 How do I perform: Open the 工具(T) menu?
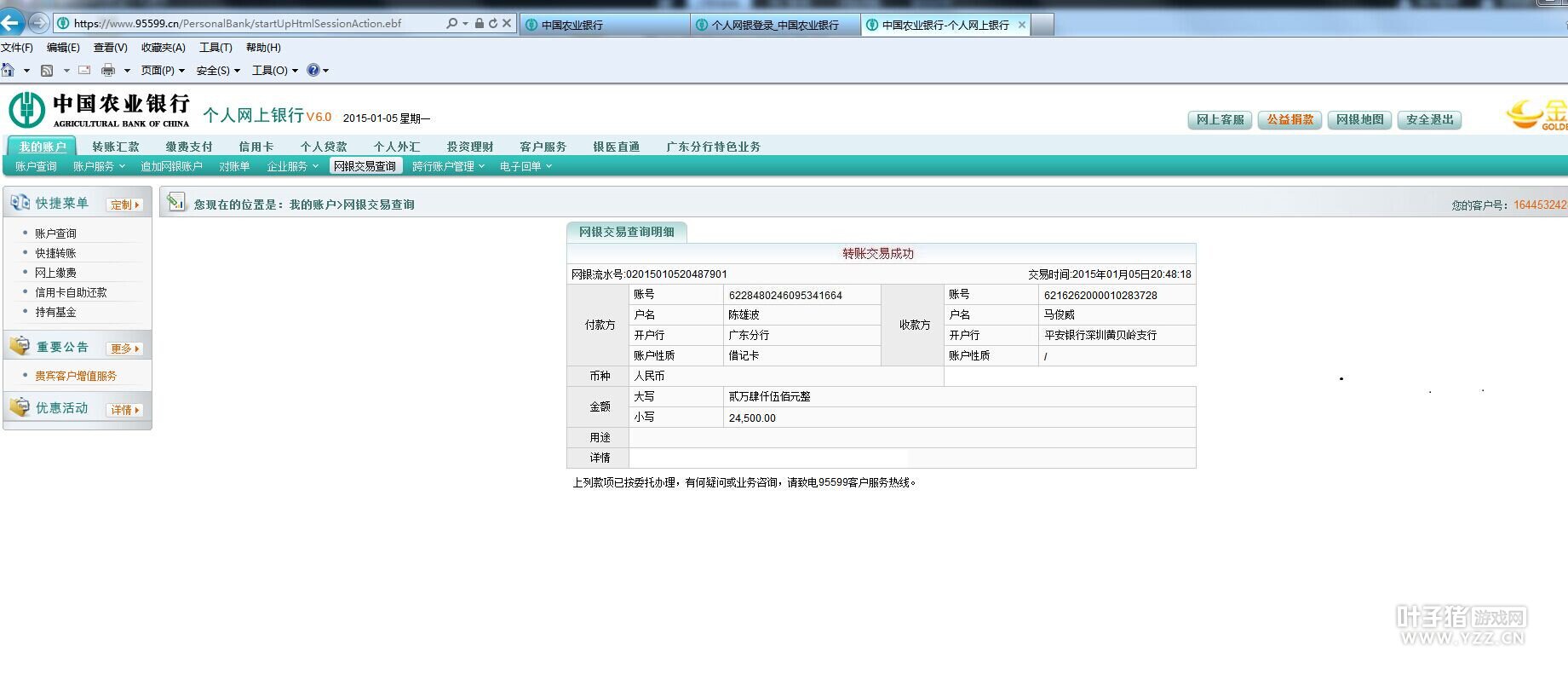pos(215,48)
